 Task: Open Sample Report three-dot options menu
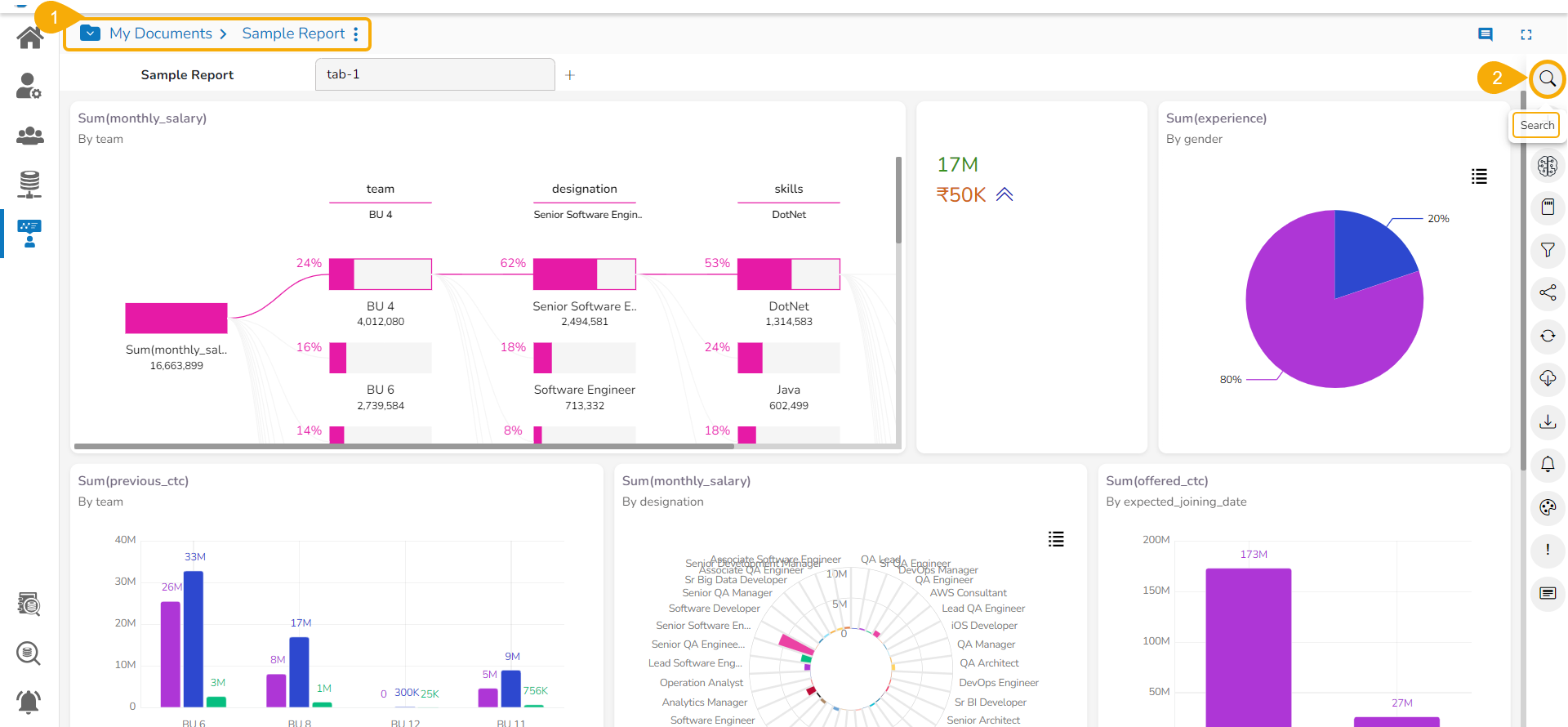(356, 34)
